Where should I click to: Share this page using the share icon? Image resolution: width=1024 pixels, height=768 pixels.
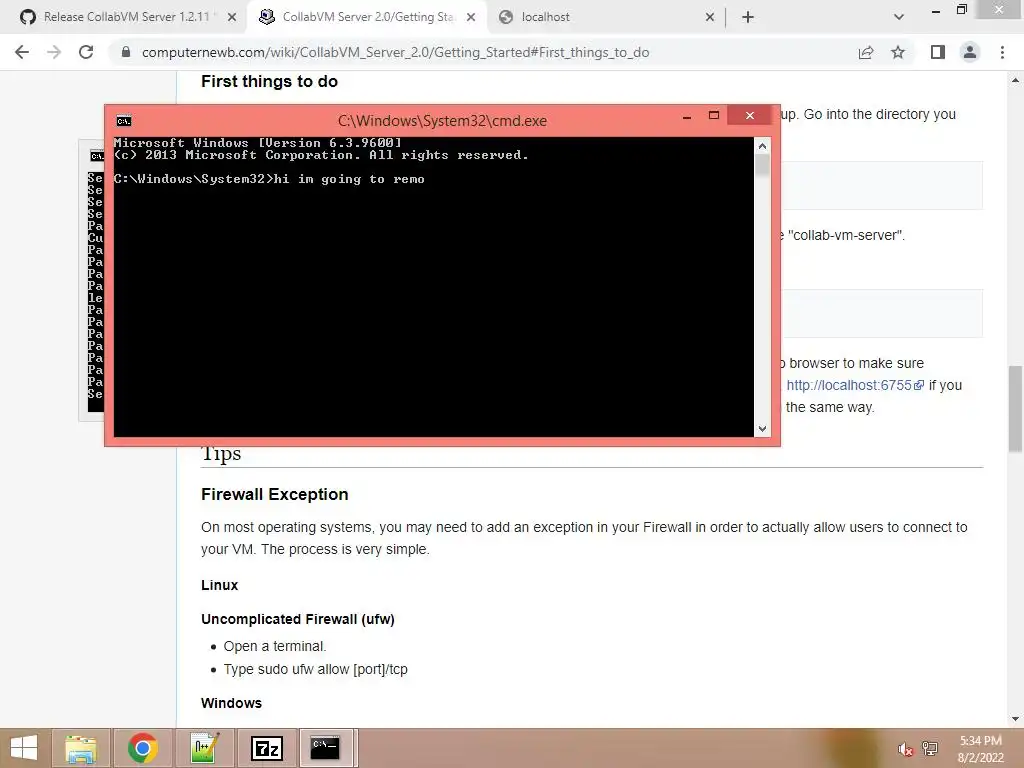866,52
